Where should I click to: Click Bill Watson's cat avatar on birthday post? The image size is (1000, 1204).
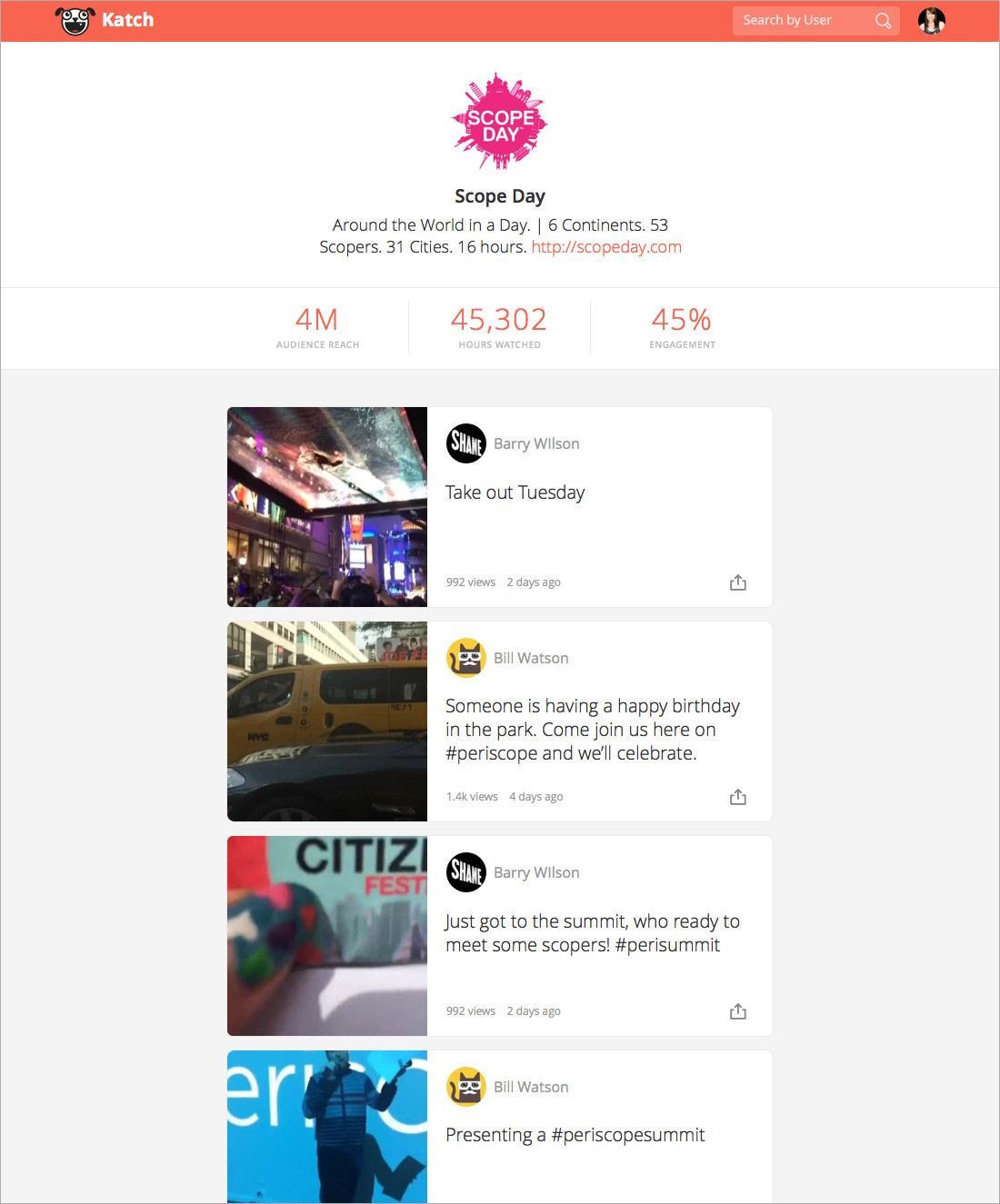466,658
